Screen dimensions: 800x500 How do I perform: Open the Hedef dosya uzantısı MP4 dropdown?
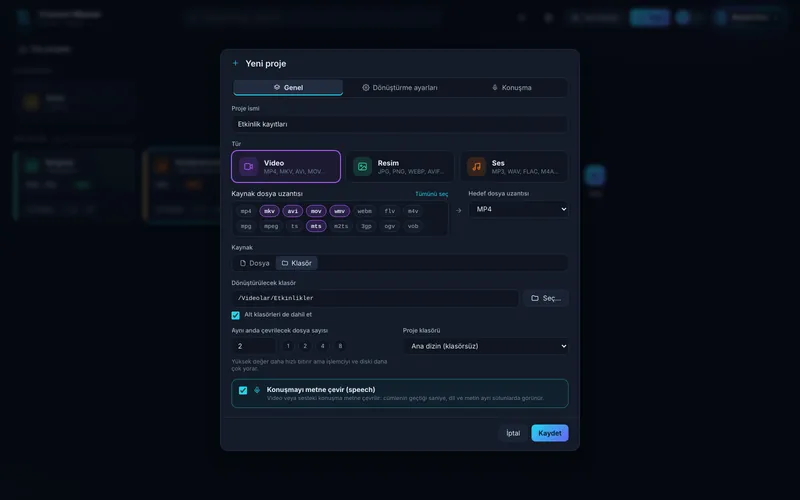[518, 209]
